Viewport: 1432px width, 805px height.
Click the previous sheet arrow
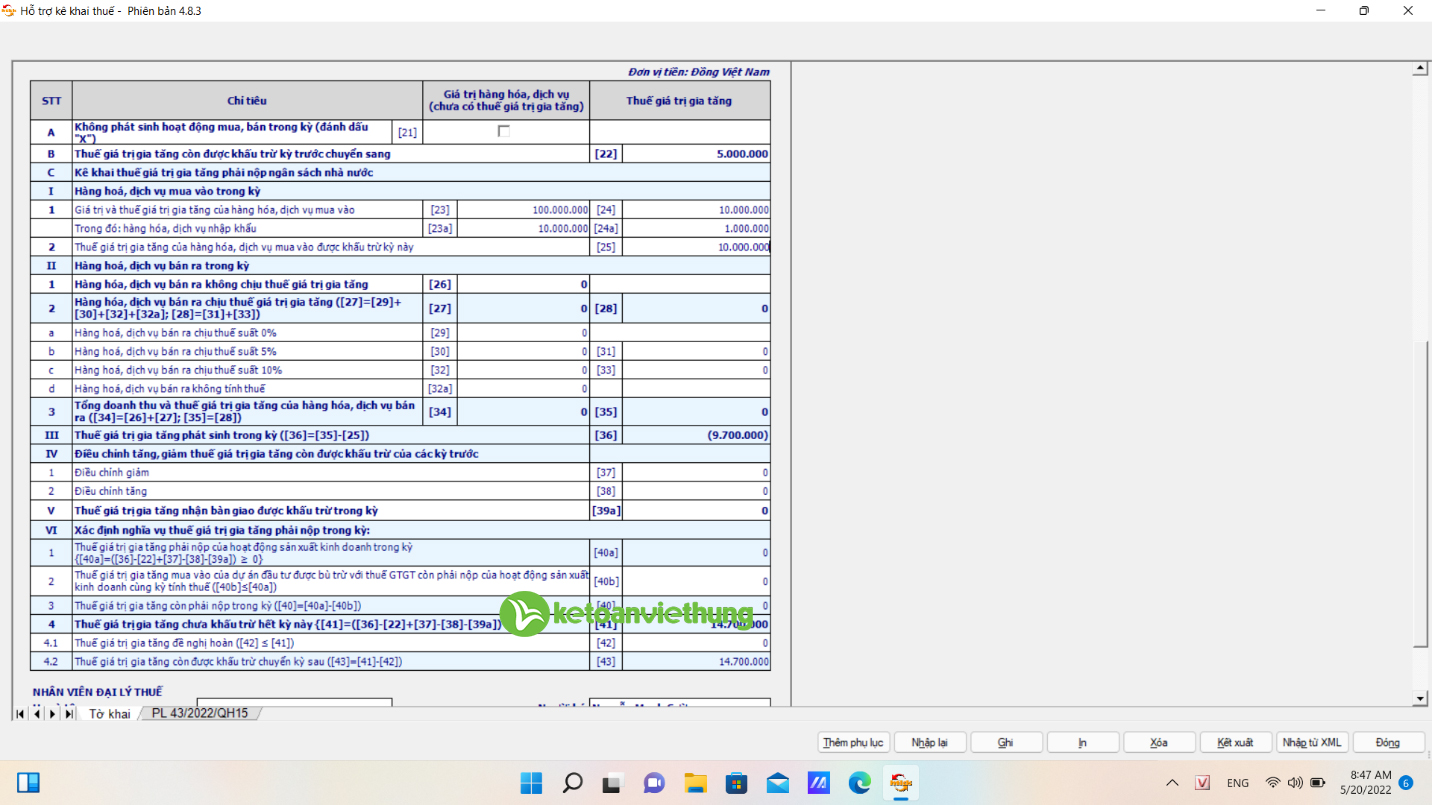[x=36, y=714]
